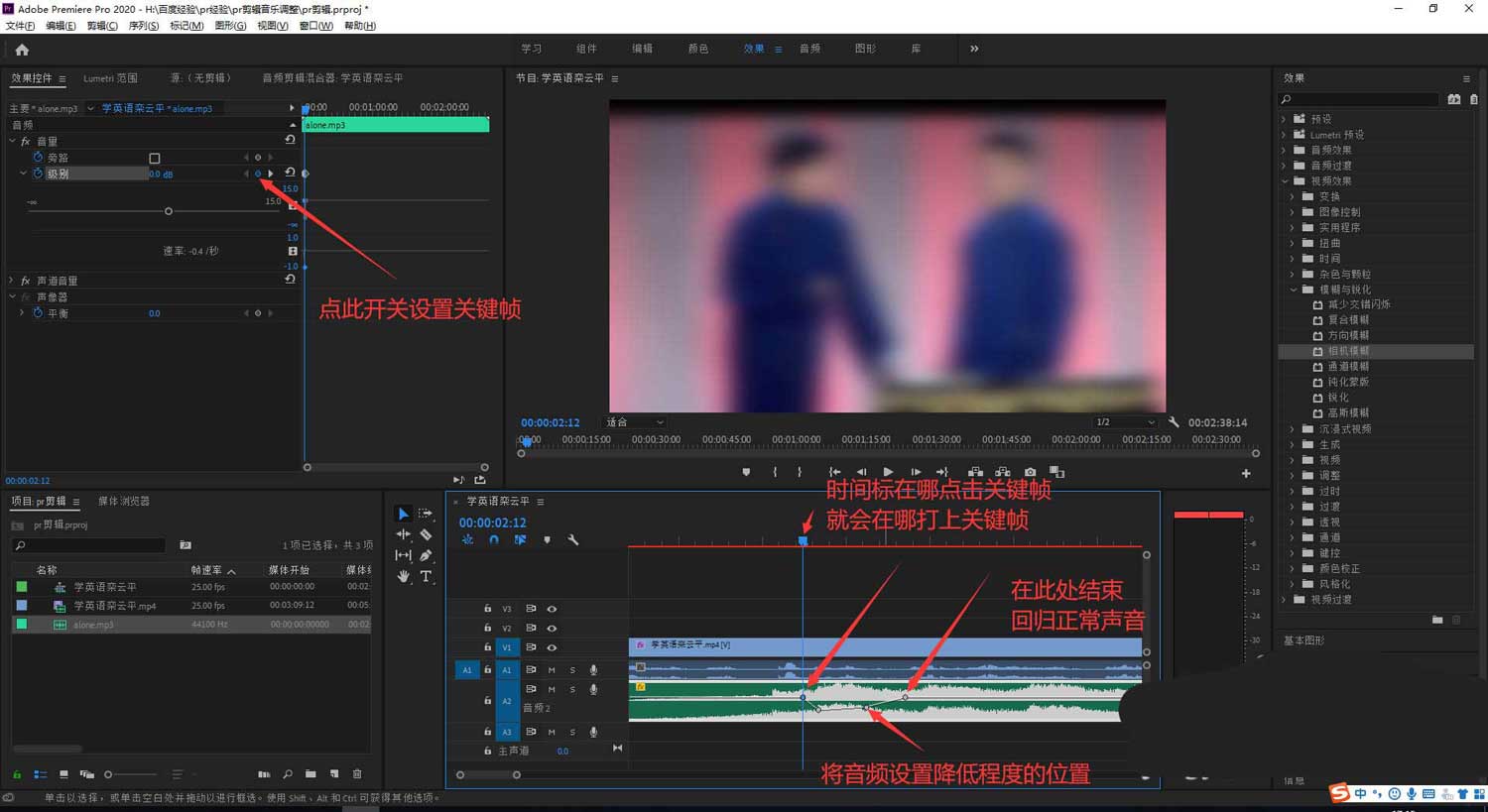
Task: Mute track A1
Action: (552, 670)
